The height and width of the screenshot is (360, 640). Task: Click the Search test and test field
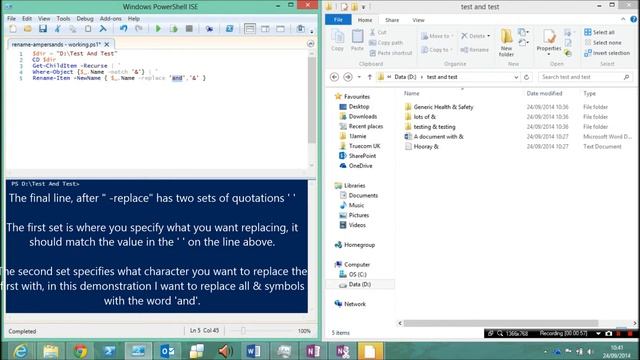[x=585, y=77]
